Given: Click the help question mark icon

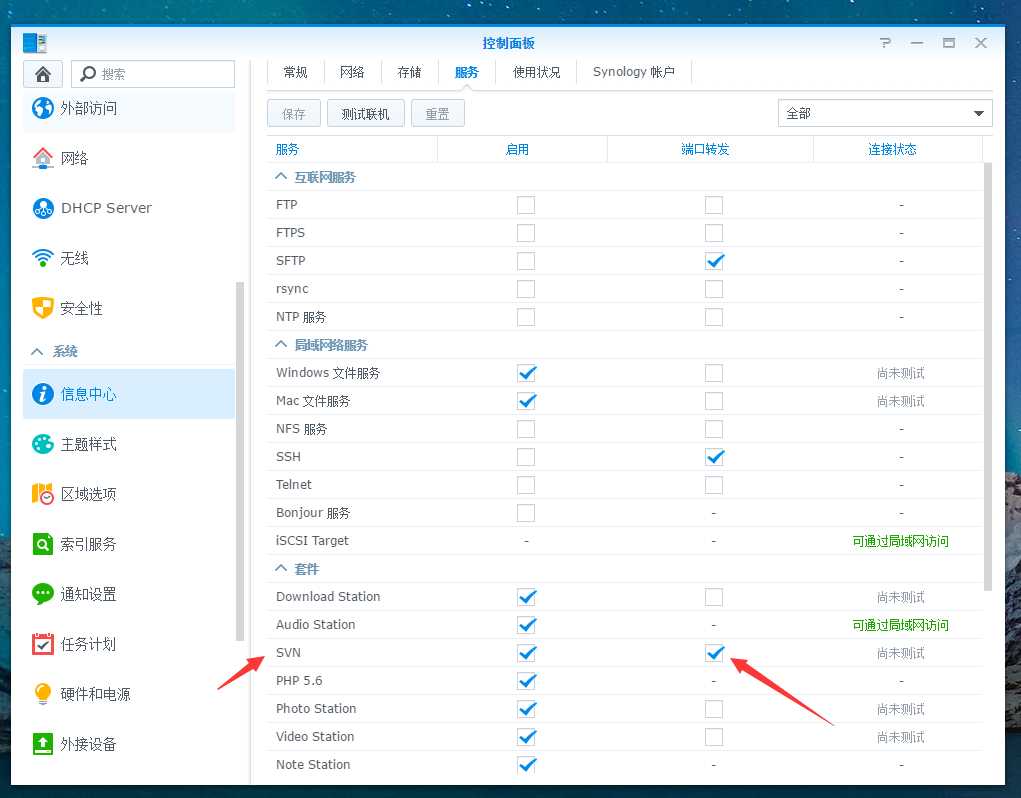Looking at the screenshot, I should coord(885,43).
